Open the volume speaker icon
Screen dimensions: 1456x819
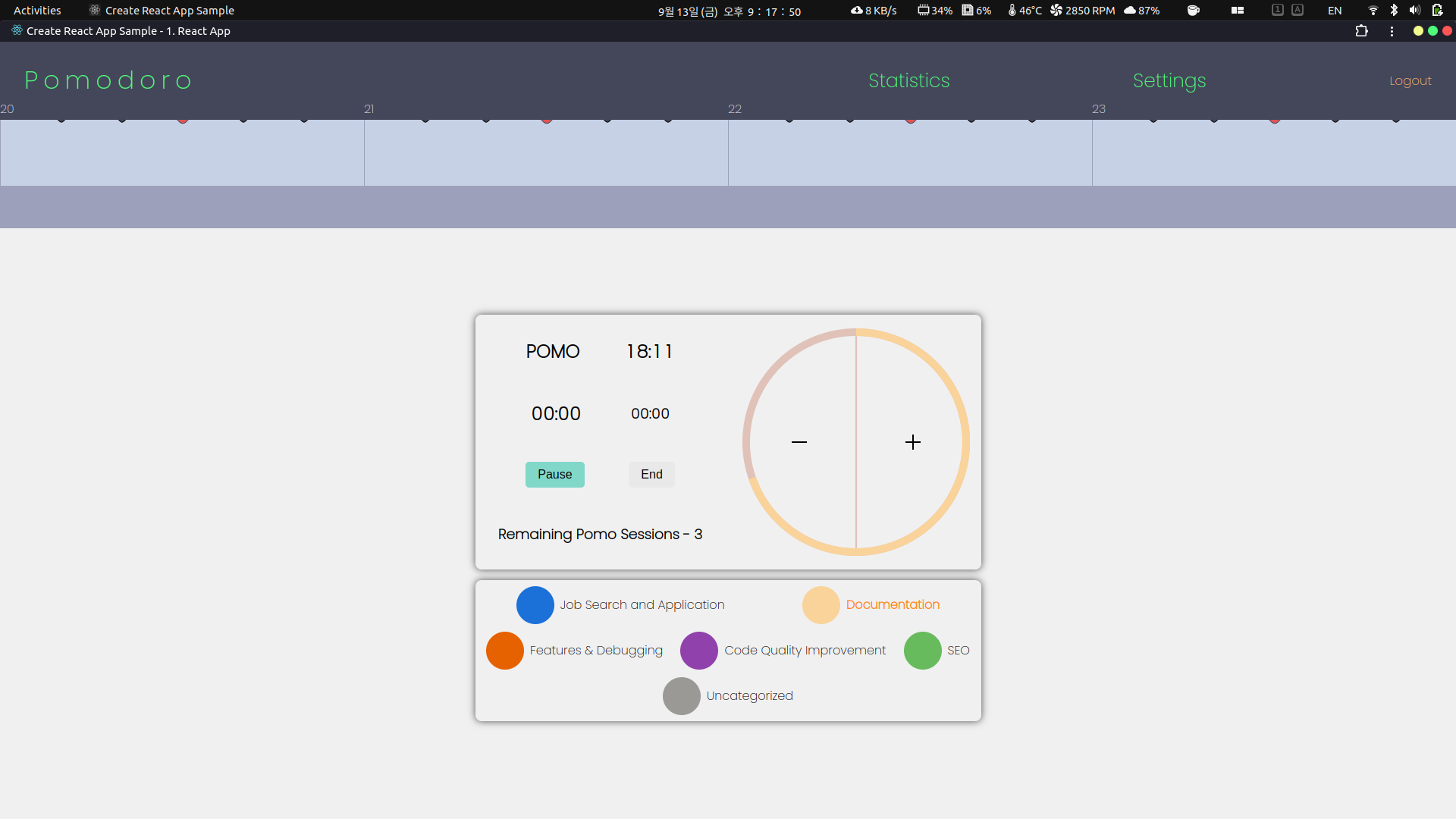[1414, 11]
